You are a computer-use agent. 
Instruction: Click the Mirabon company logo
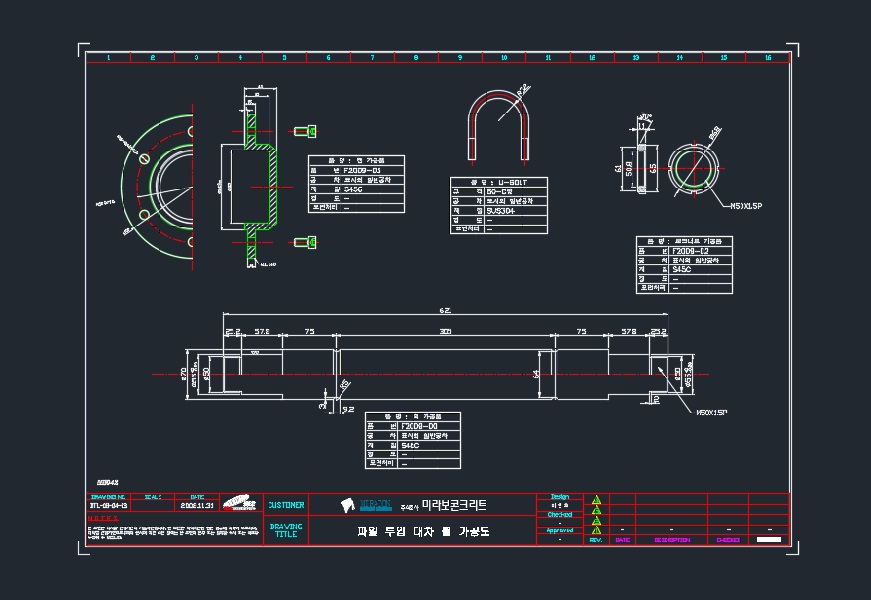coord(367,505)
